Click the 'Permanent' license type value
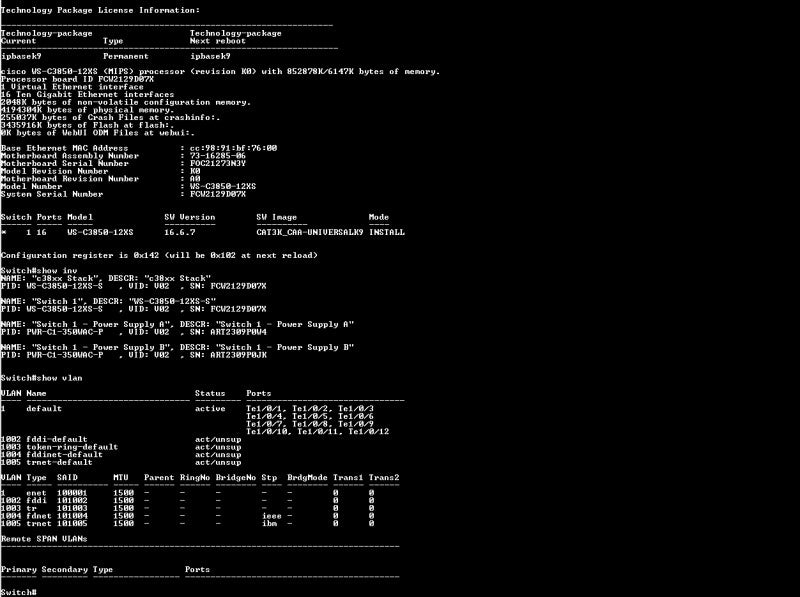Viewport: 800px width, 597px height. point(126,56)
